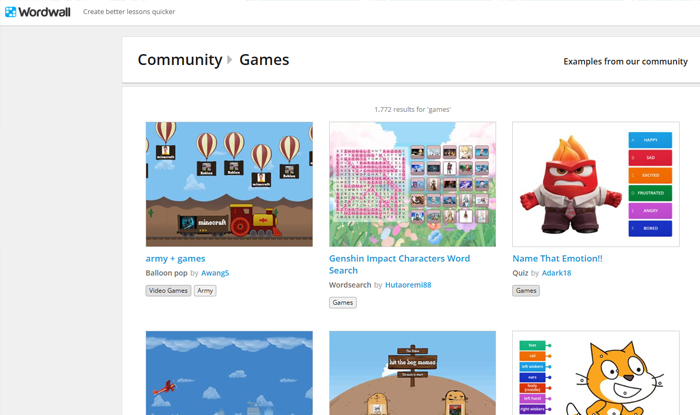The width and height of the screenshot is (700, 415).
Task: Click the Army tag
Action: click(205, 290)
